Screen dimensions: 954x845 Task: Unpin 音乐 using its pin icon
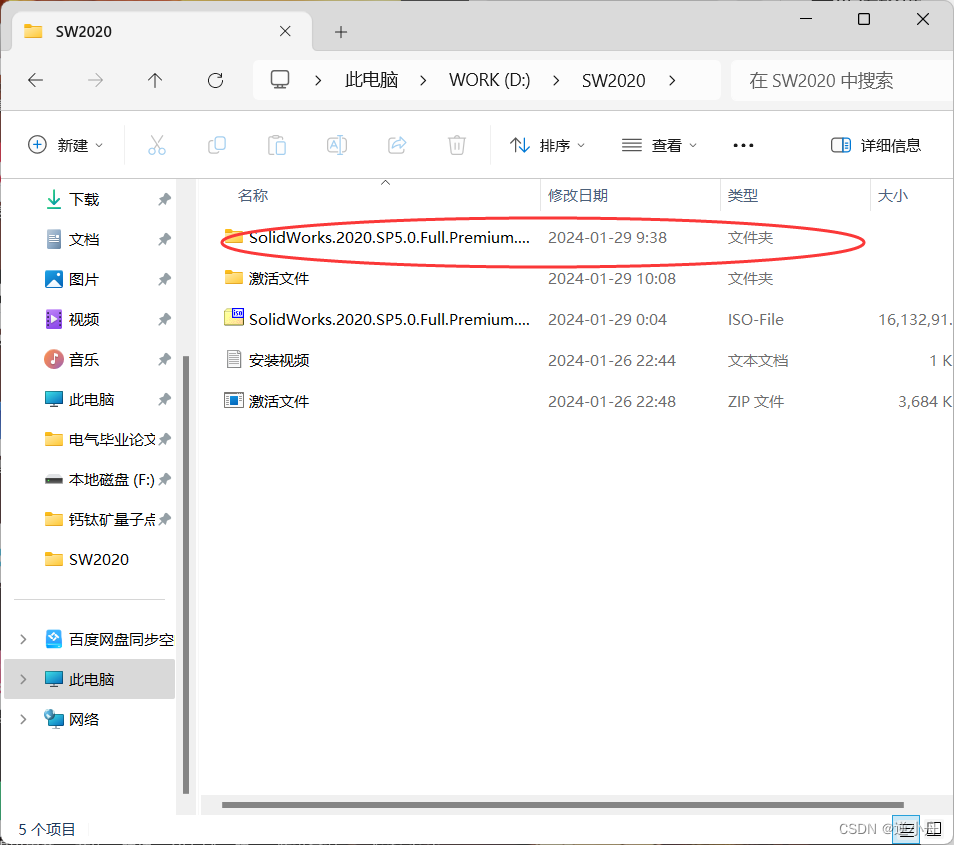164,360
